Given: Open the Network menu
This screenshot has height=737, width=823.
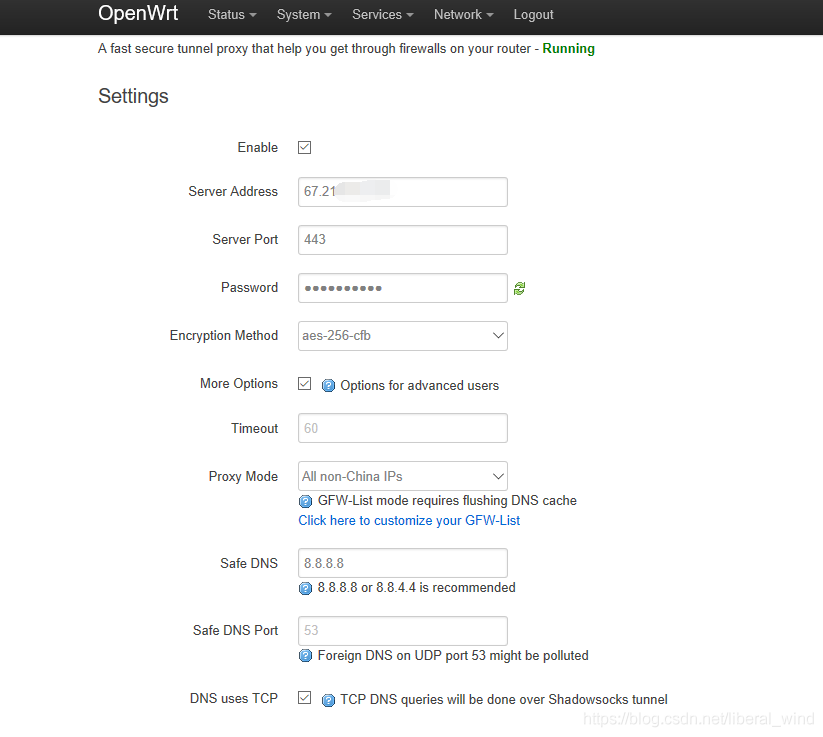Looking at the screenshot, I should 464,15.
